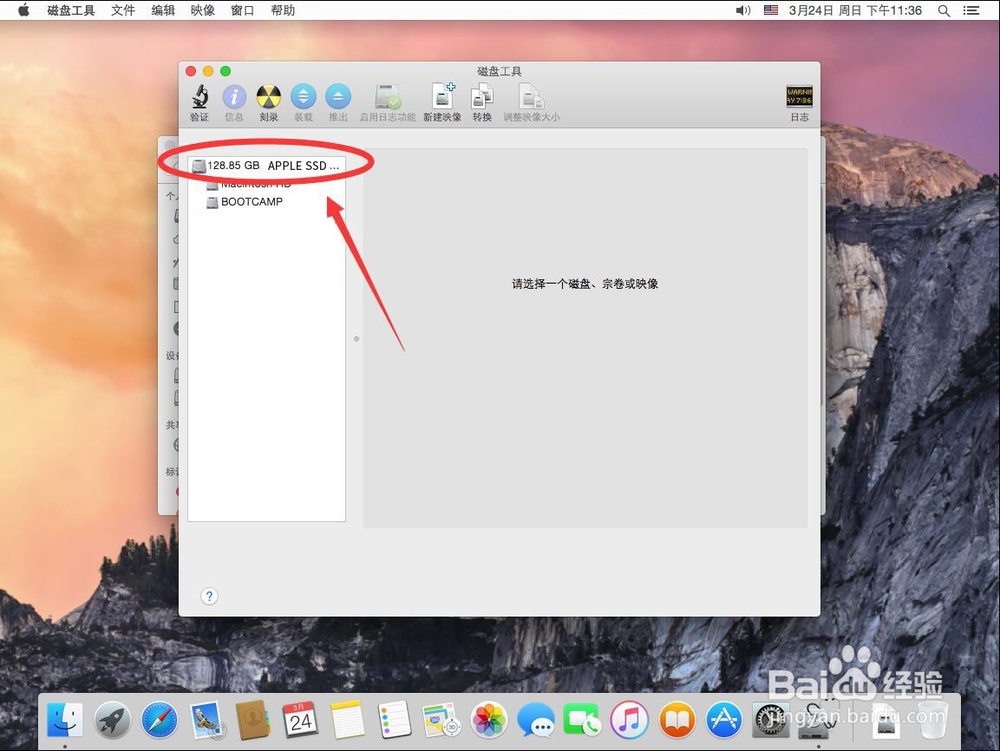Zoom the 磁盘工具 window with green button
Image resolution: width=1000 pixels, height=751 pixels.
[226, 71]
